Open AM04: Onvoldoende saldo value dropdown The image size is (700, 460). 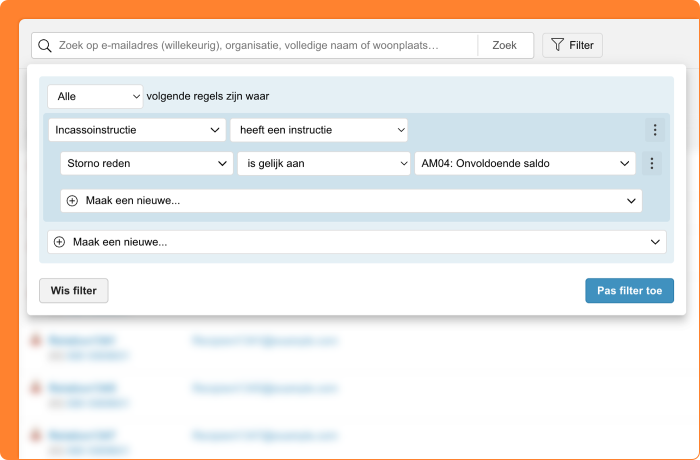click(525, 163)
